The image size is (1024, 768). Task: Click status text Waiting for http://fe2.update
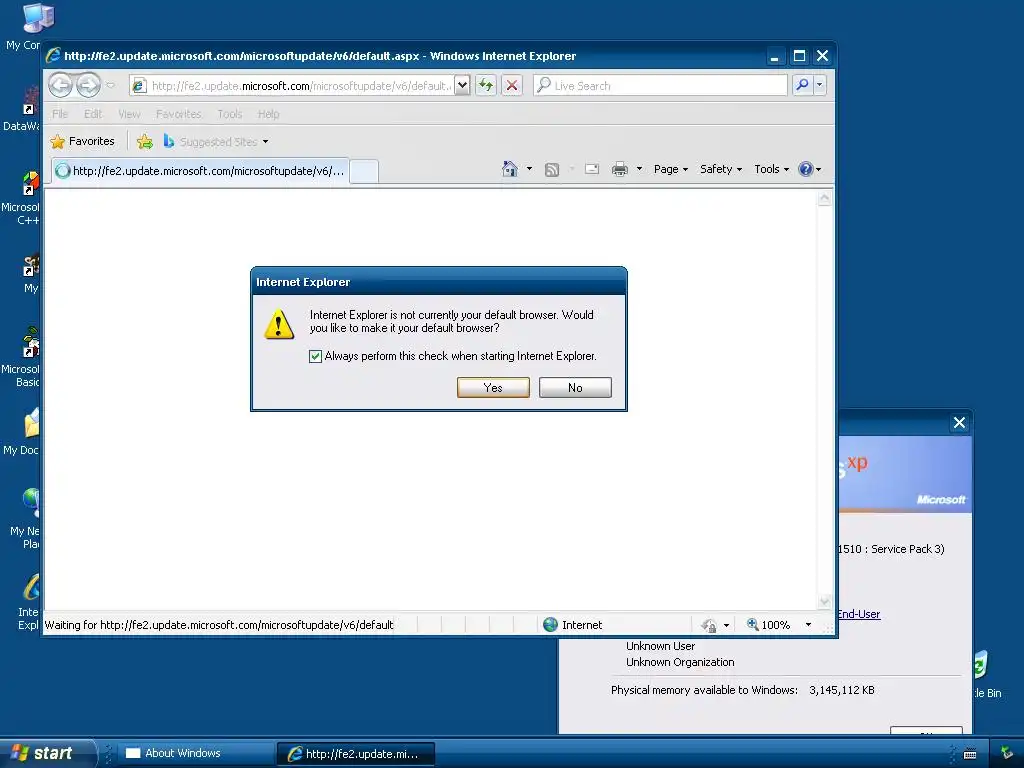(x=218, y=625)
